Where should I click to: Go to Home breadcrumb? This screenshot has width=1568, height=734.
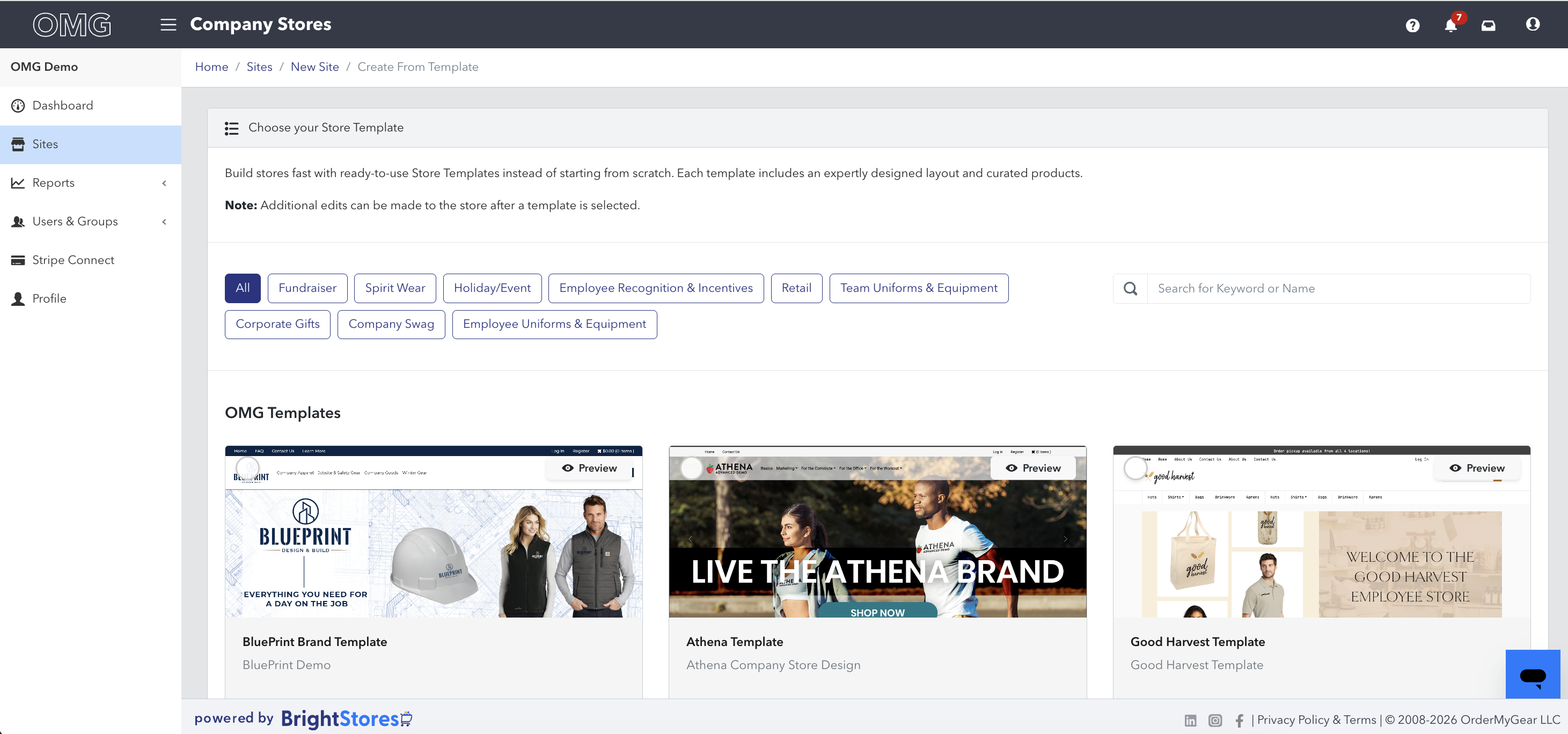pyautogui.click(x=212, y=67)
